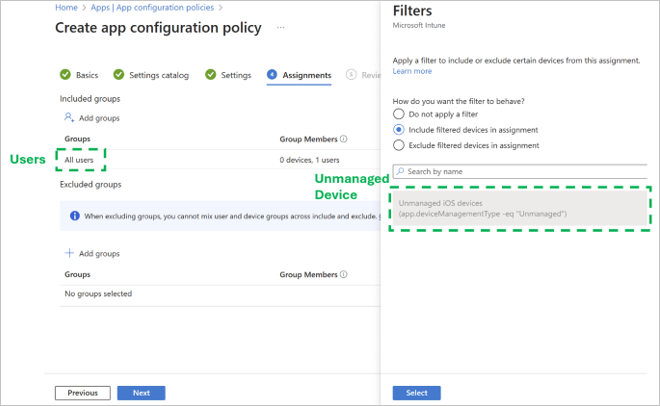Choose Include filtered devices in assignment radio button
The image size is (660, 406).
click(399, 130)
